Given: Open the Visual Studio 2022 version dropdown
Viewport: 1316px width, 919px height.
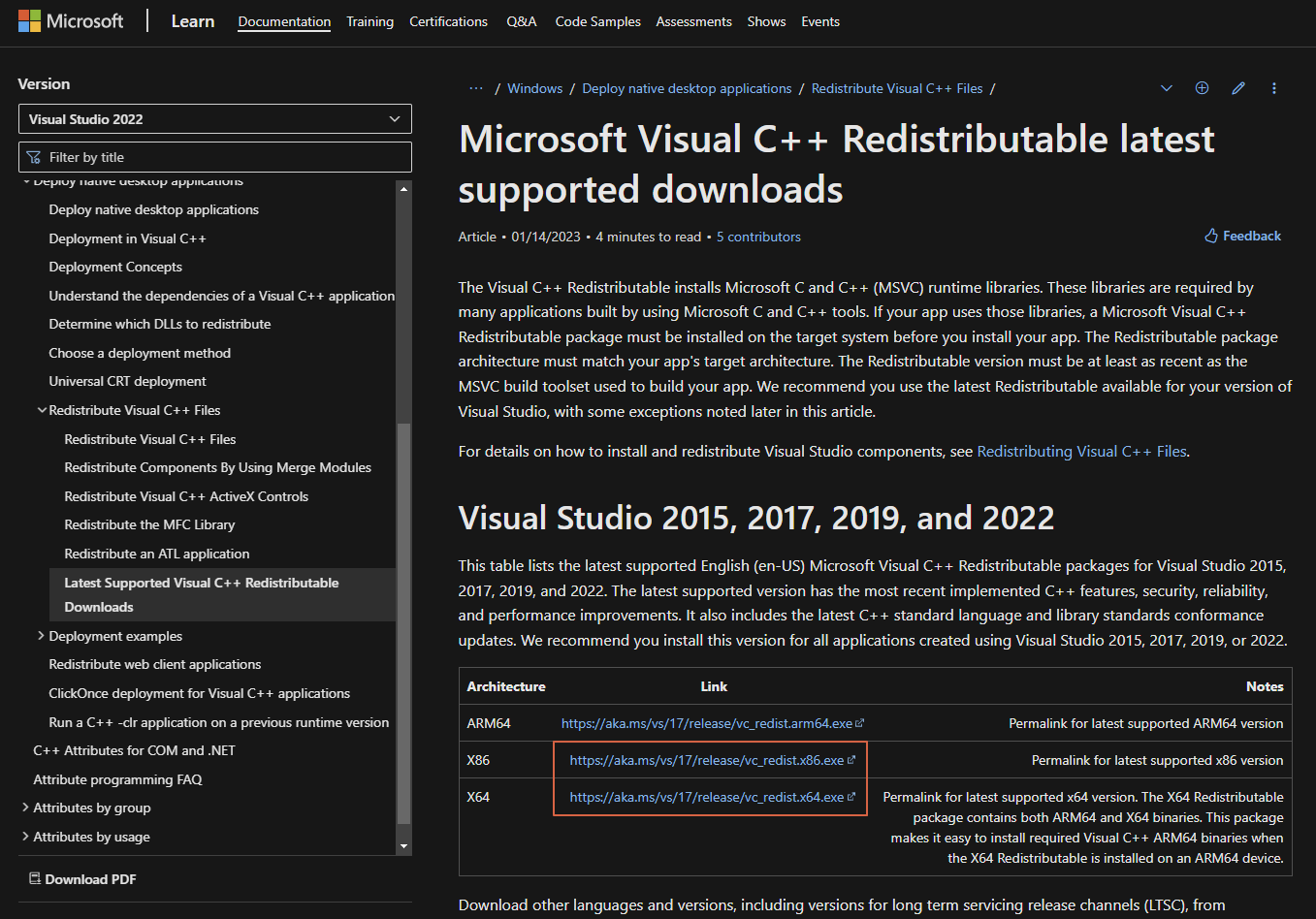Looking at the screenshot, I should click(214, 118).
